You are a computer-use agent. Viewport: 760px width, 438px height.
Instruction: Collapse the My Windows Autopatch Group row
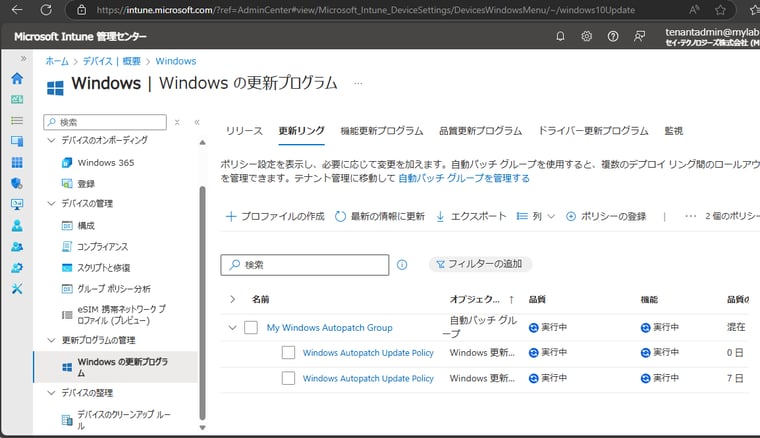[x=233, y=328]
